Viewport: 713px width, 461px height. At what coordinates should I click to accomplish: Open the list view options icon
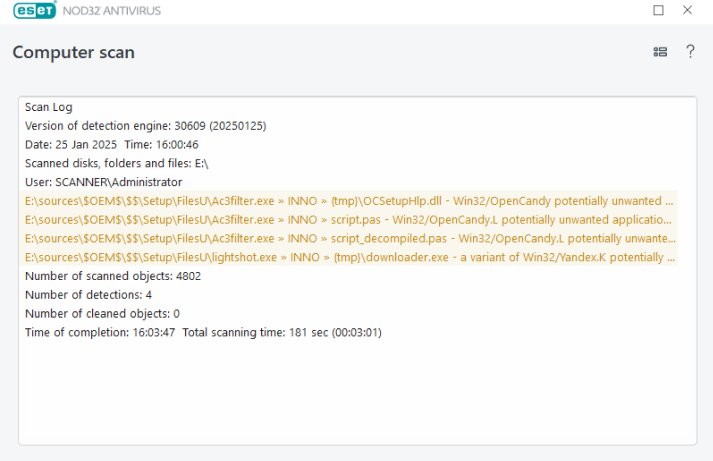[660, 52]
